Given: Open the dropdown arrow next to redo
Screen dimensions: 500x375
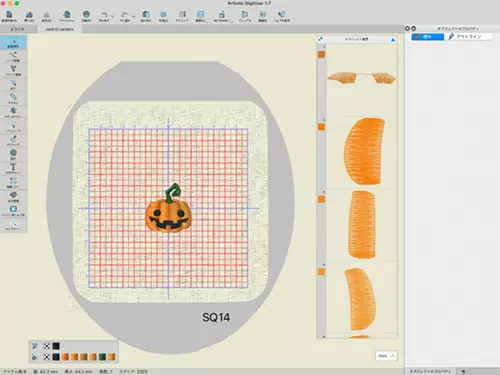Looking at the screenshot, I should 134,16.
